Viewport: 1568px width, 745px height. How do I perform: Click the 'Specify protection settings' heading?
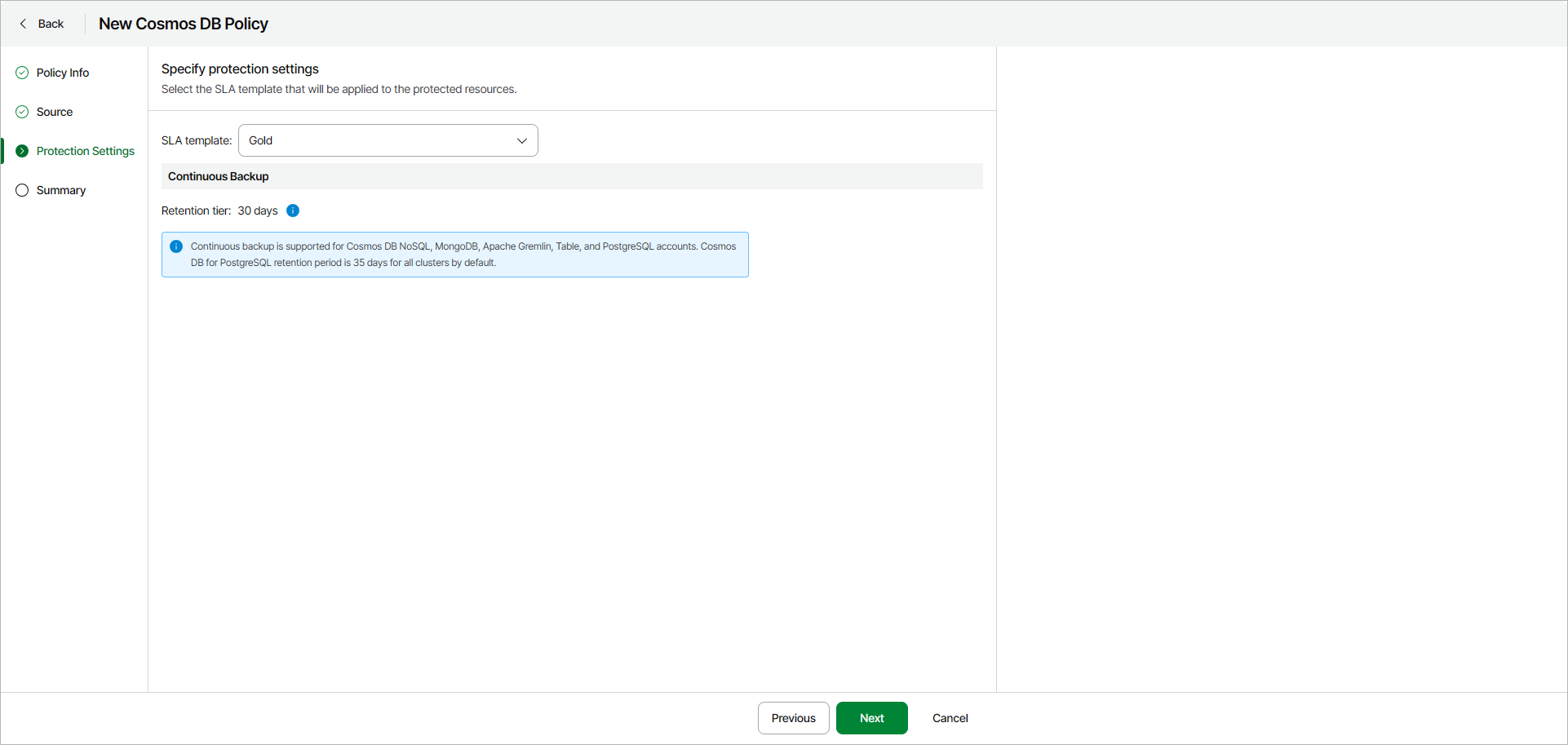pyautogui.click(x=240, y=69)
